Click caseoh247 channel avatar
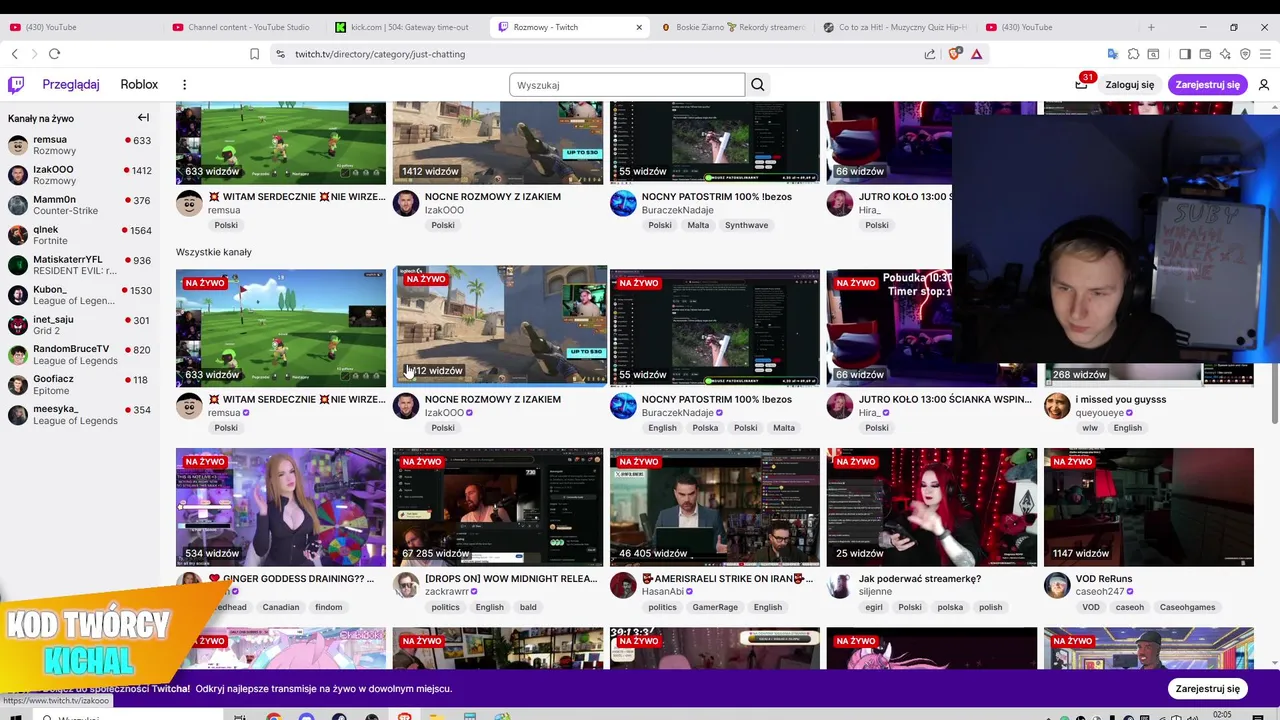Viewport: 1280px width, 720px height. 1057,585
